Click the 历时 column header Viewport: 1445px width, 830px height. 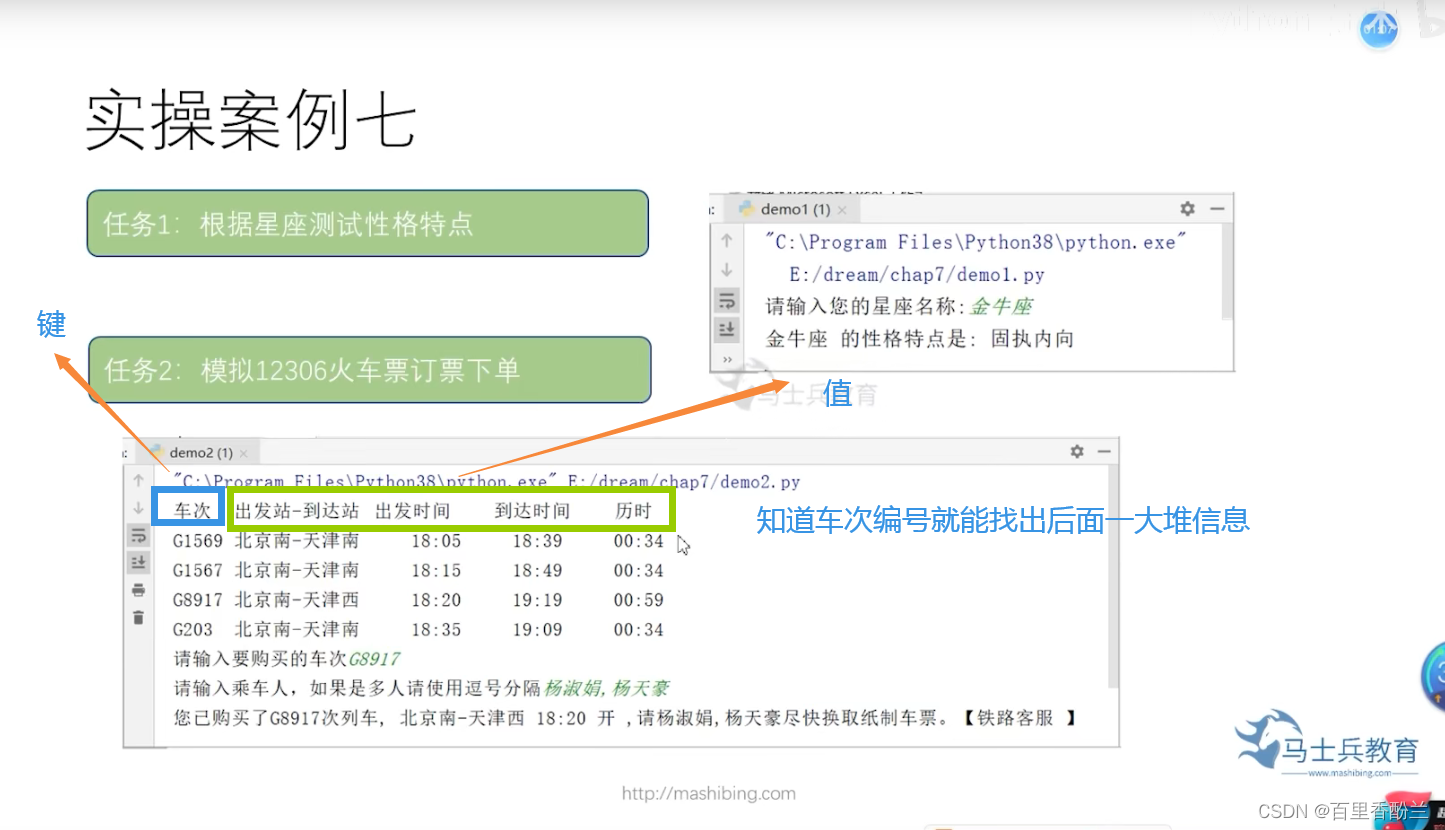[x=633, y=510]
